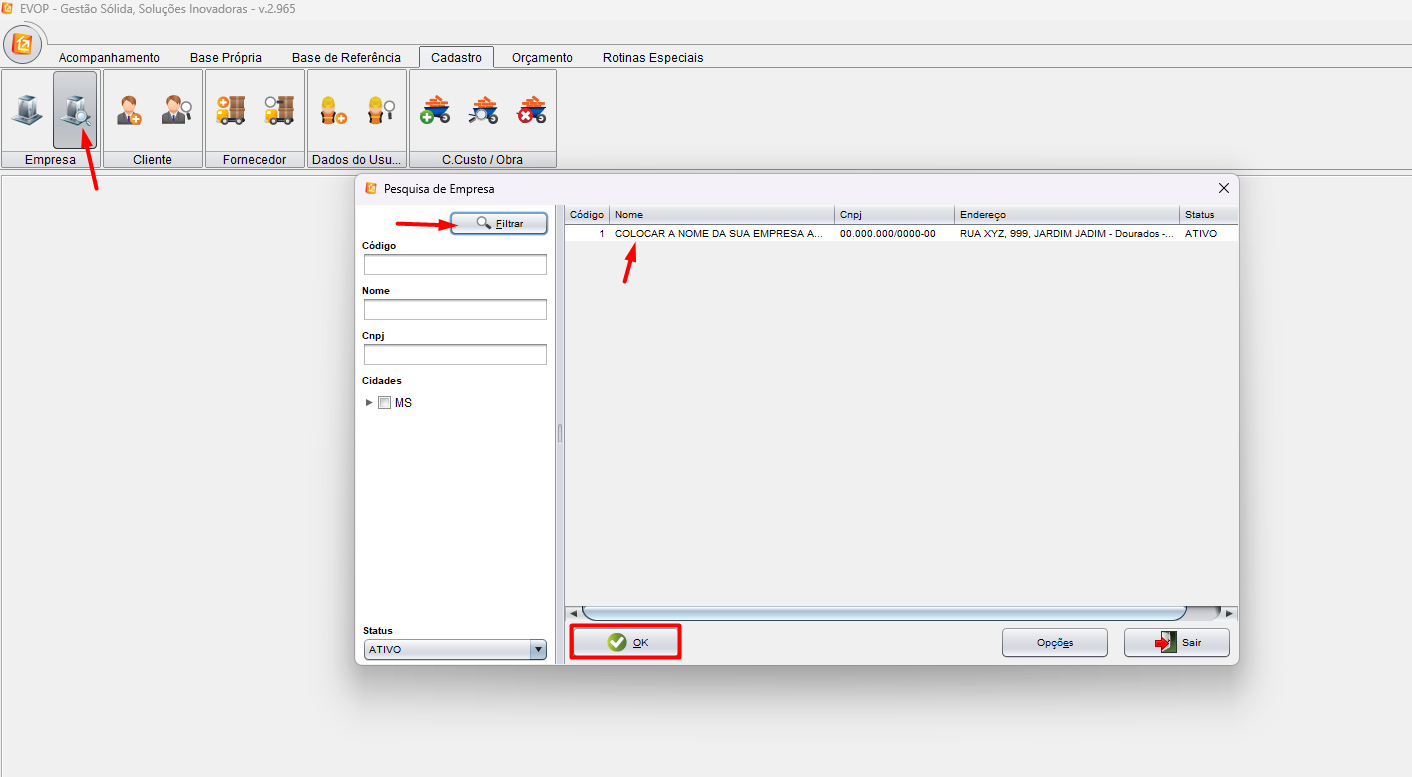Click delete cost center wheelbarrow icon
Image resolution: width=1412 pixels, height=777 pixels.
tap(531, 110)
